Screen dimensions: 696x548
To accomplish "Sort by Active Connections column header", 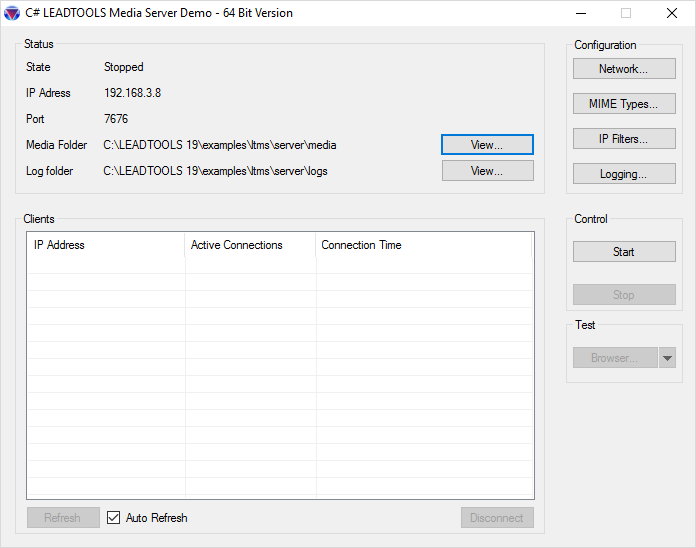I will click(250, 245).
